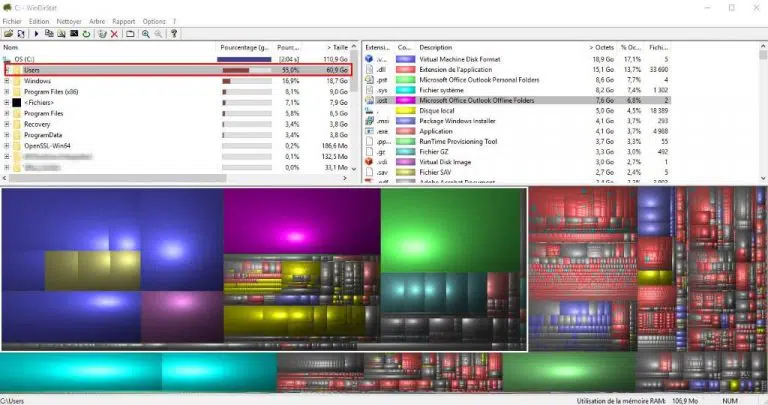Open Command Prompt Here toolbar icon

pos(74,34)
